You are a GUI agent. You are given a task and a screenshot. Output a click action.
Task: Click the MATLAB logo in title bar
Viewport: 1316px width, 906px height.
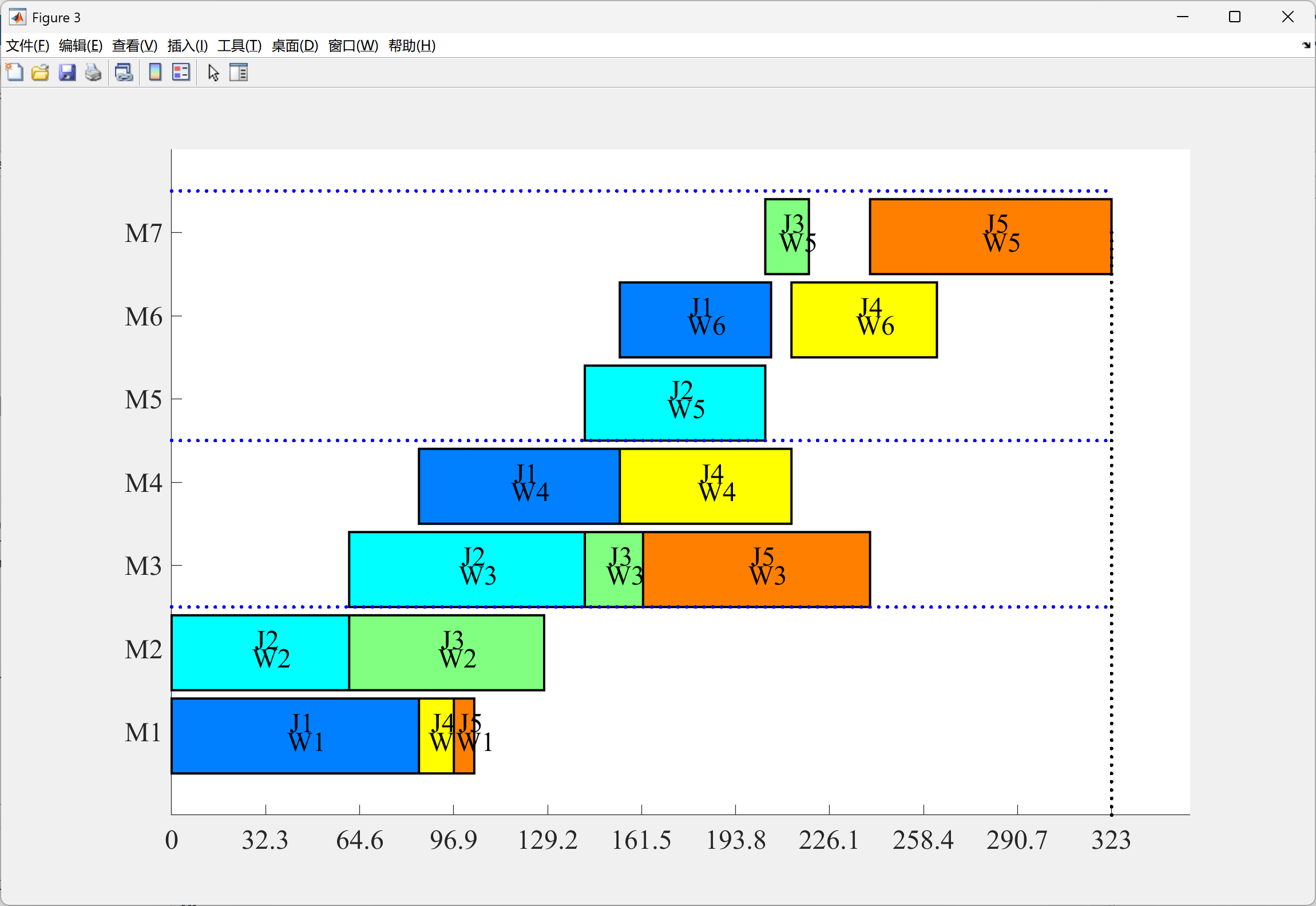tap(17, 17)
